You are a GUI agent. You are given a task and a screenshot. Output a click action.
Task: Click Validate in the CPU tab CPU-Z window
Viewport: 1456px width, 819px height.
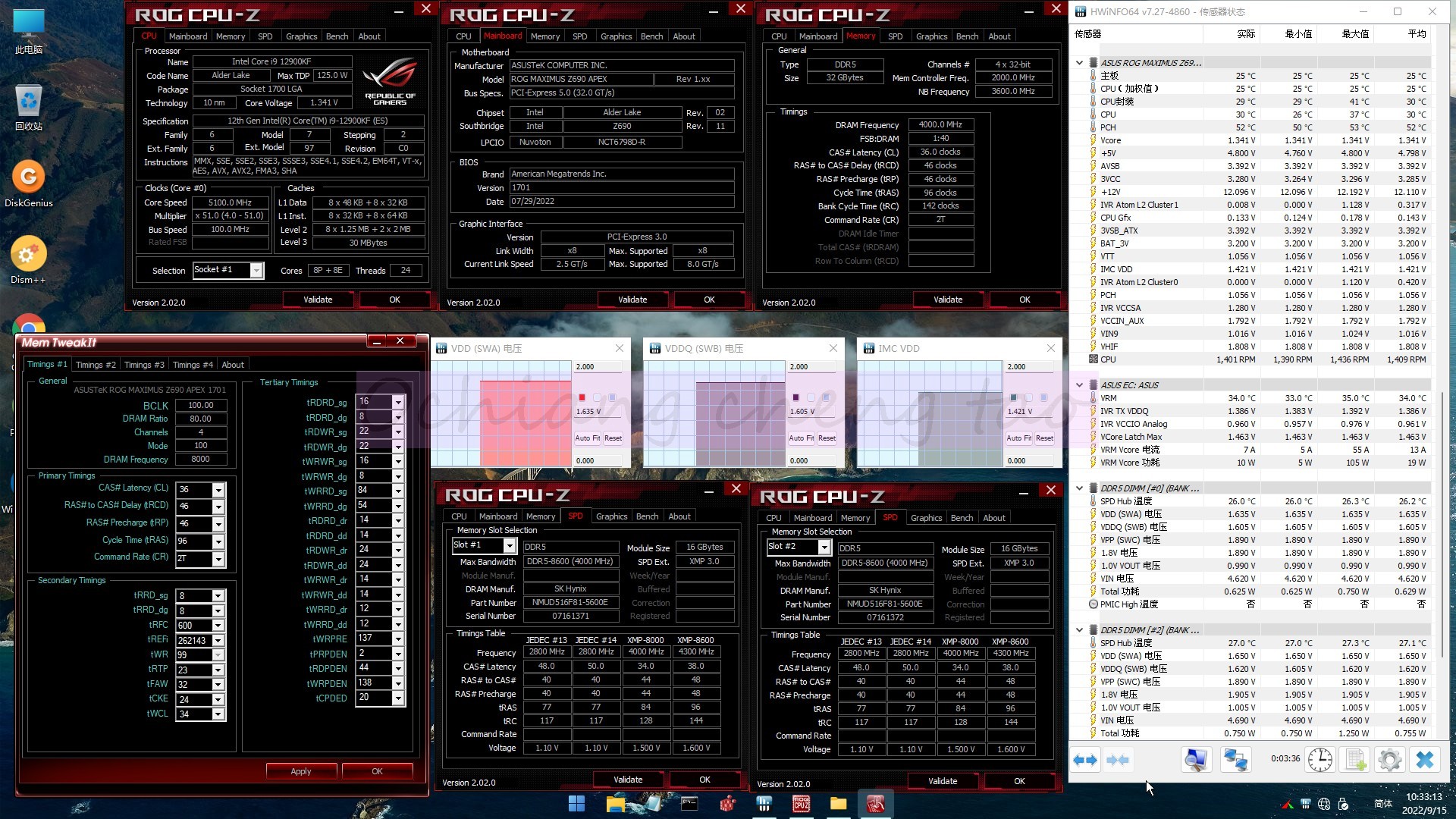pos(318,300)
